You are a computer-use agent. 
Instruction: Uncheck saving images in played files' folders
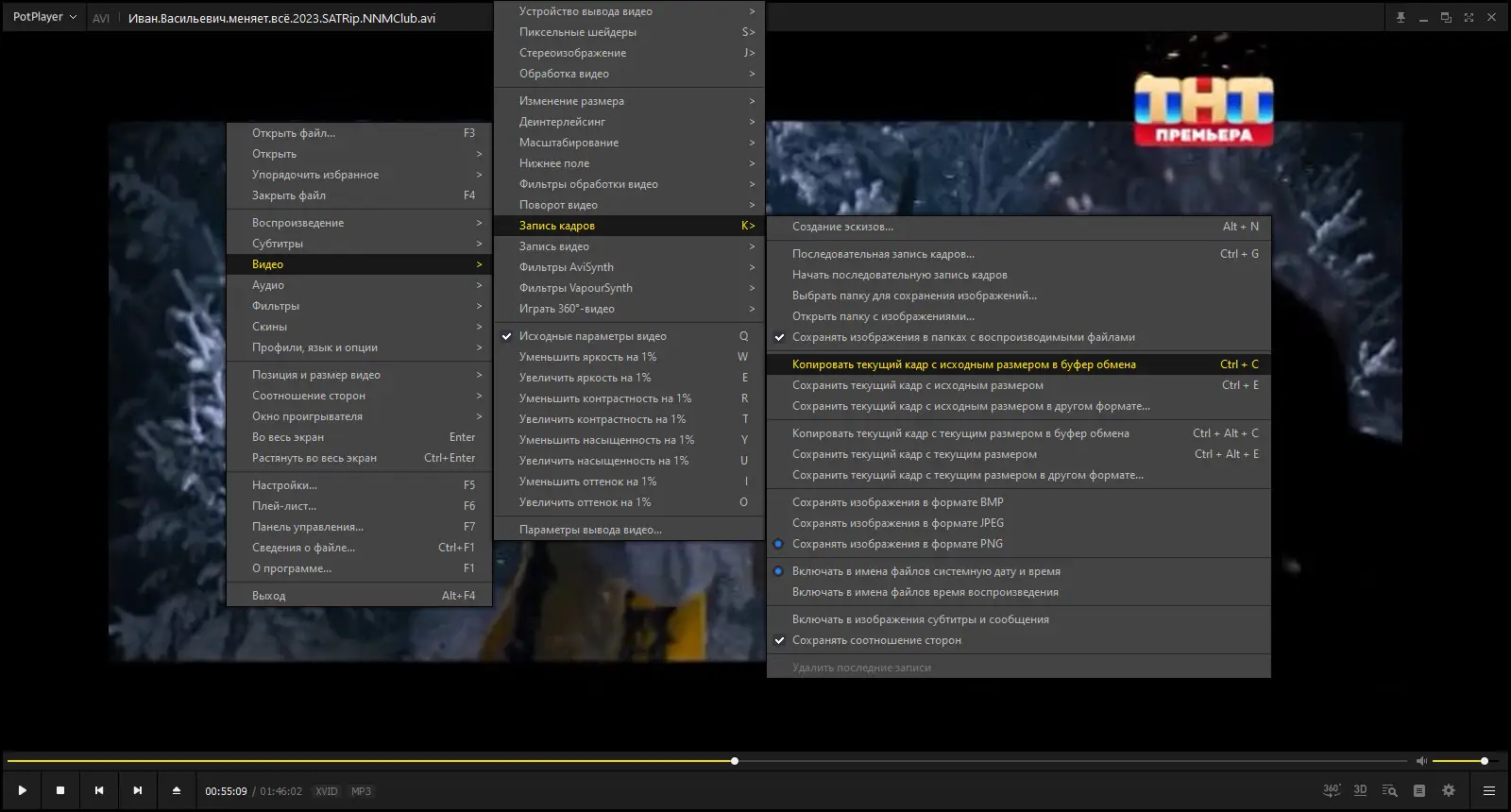click(963, 337)
